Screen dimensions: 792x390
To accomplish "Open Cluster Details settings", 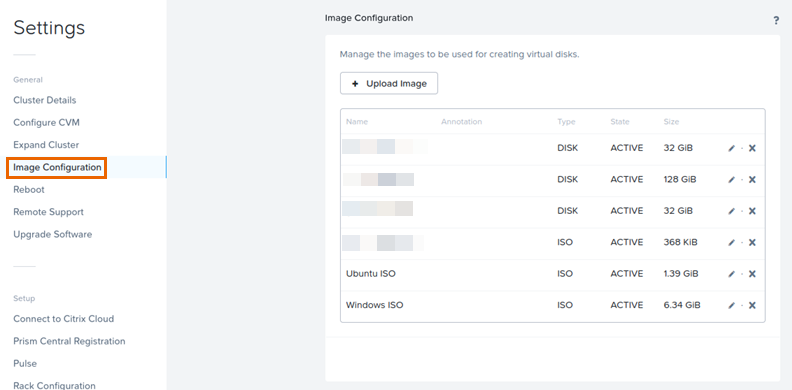I will (x=44, y=100).
